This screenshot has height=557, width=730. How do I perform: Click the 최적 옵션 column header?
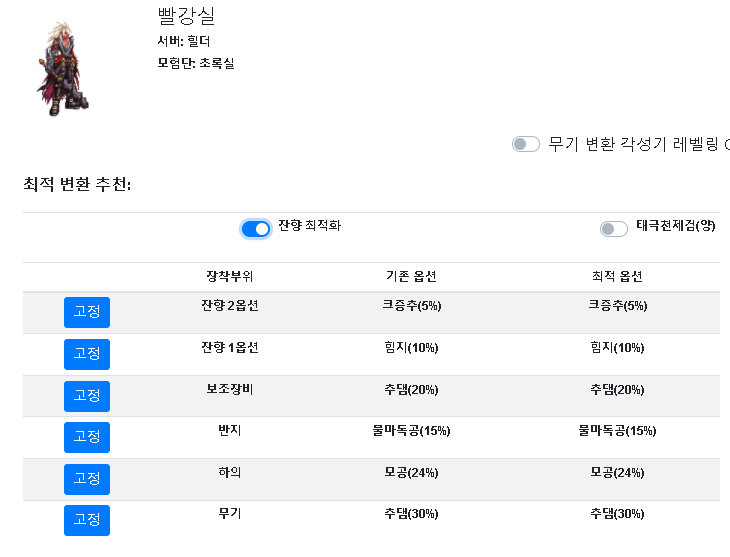tap(617, 277)
